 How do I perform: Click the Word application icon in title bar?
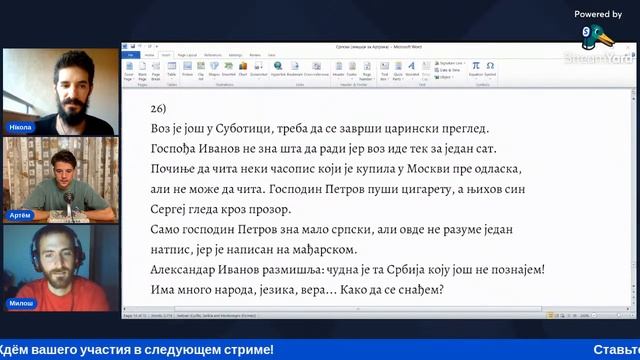(x=125, y=47)
